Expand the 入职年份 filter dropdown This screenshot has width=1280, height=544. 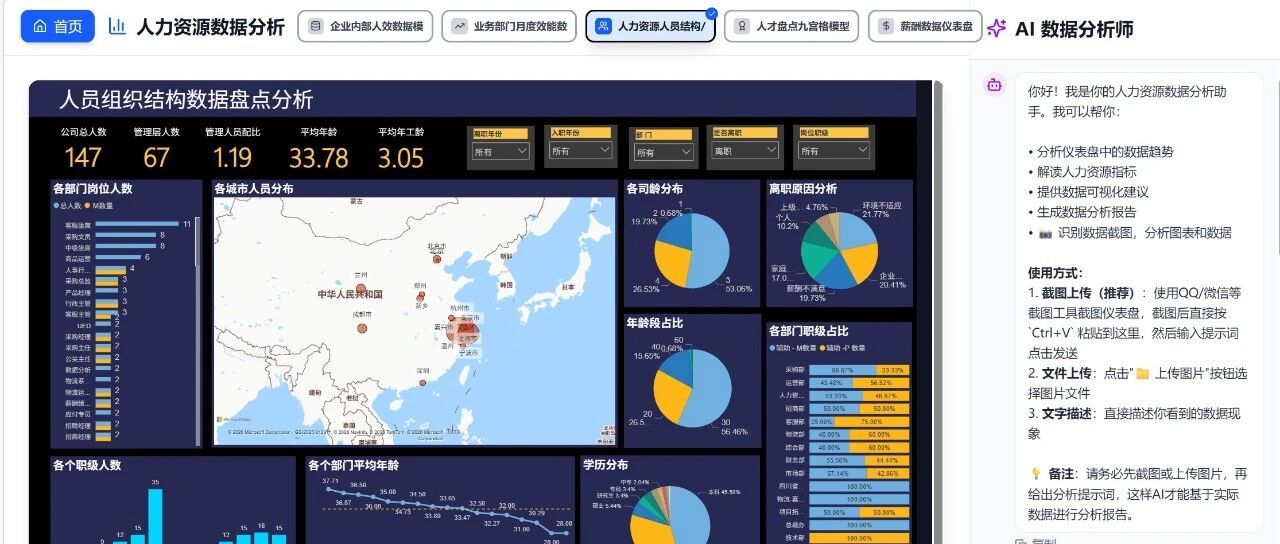580,151
